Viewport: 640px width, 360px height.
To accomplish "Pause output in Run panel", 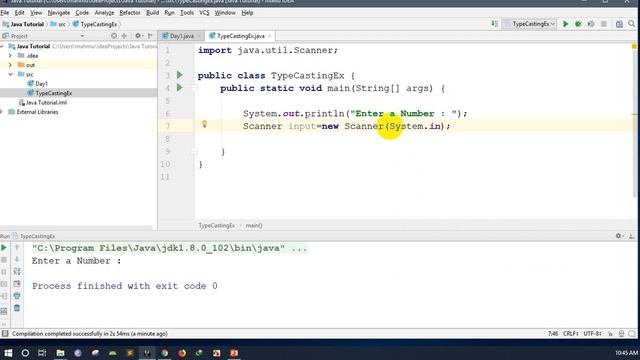I will pos(4,272).
